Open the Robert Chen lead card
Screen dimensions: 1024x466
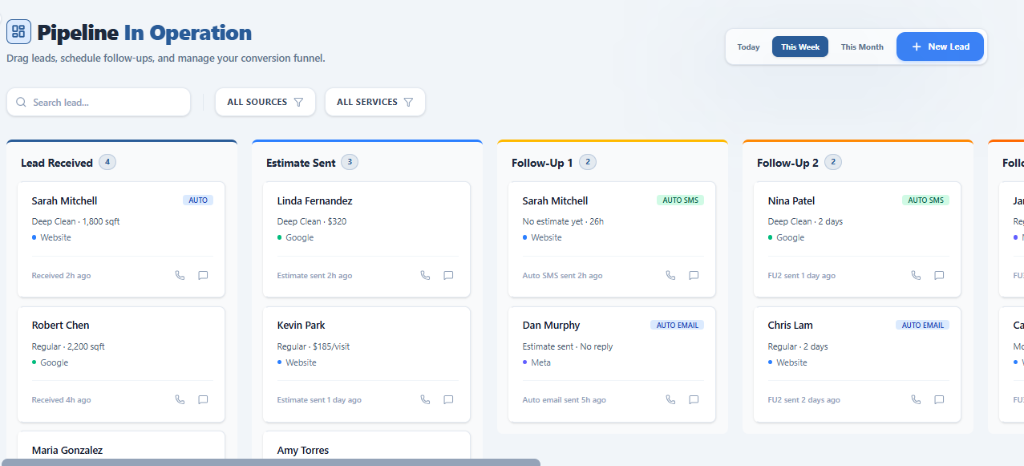(121, 364)
